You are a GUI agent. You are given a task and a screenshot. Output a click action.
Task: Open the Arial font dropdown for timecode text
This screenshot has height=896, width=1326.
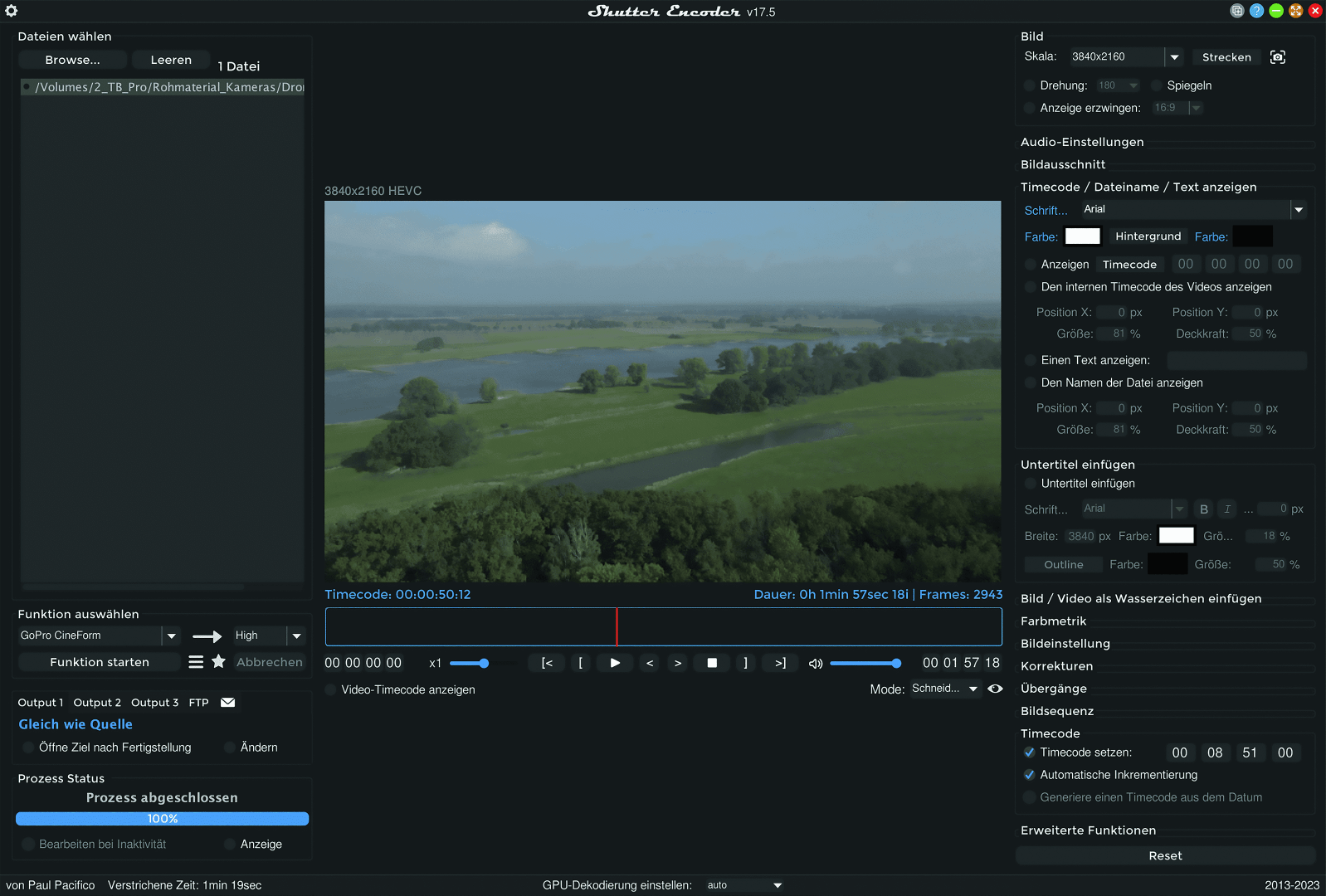[1299, 210]
